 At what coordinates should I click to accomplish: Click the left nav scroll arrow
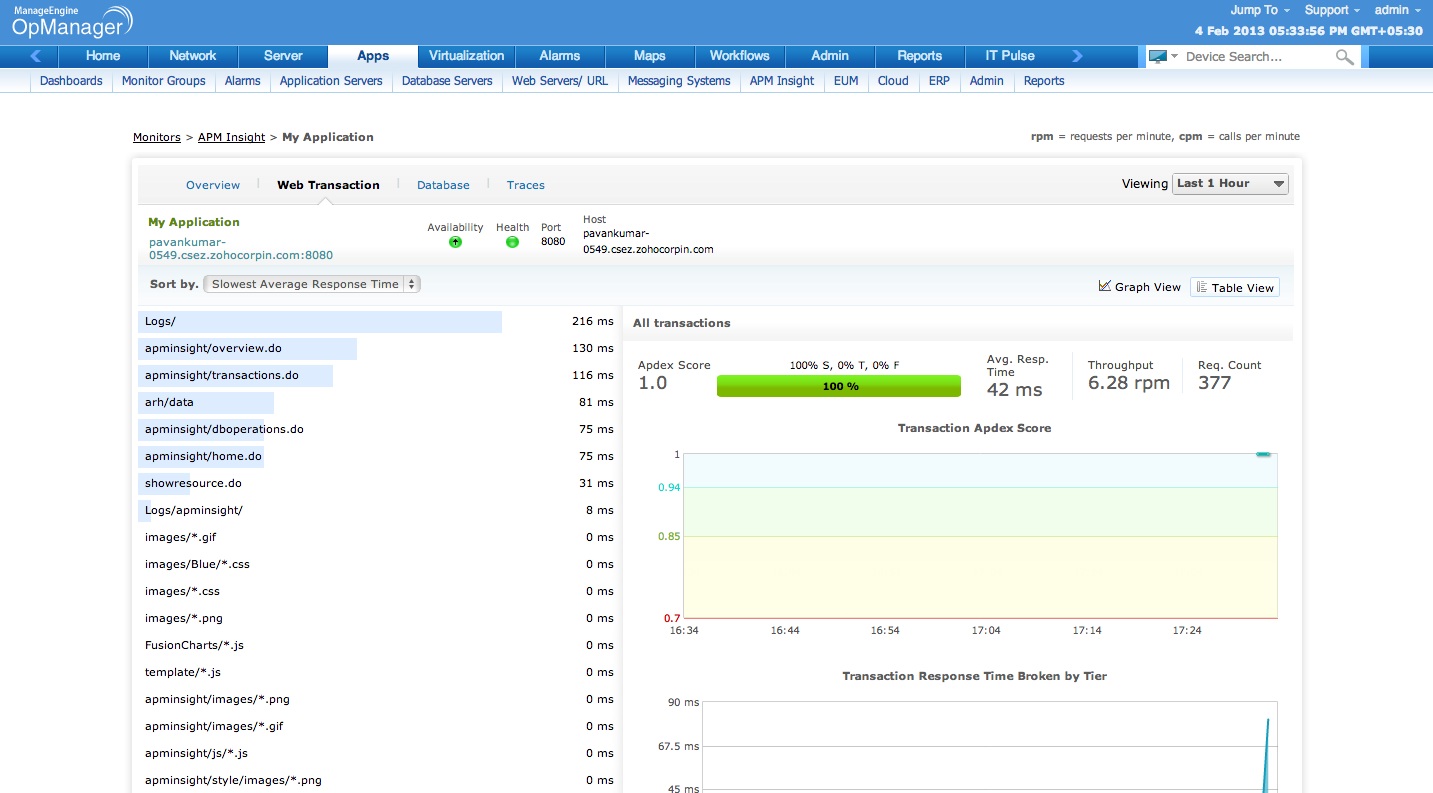coord(36,56)
